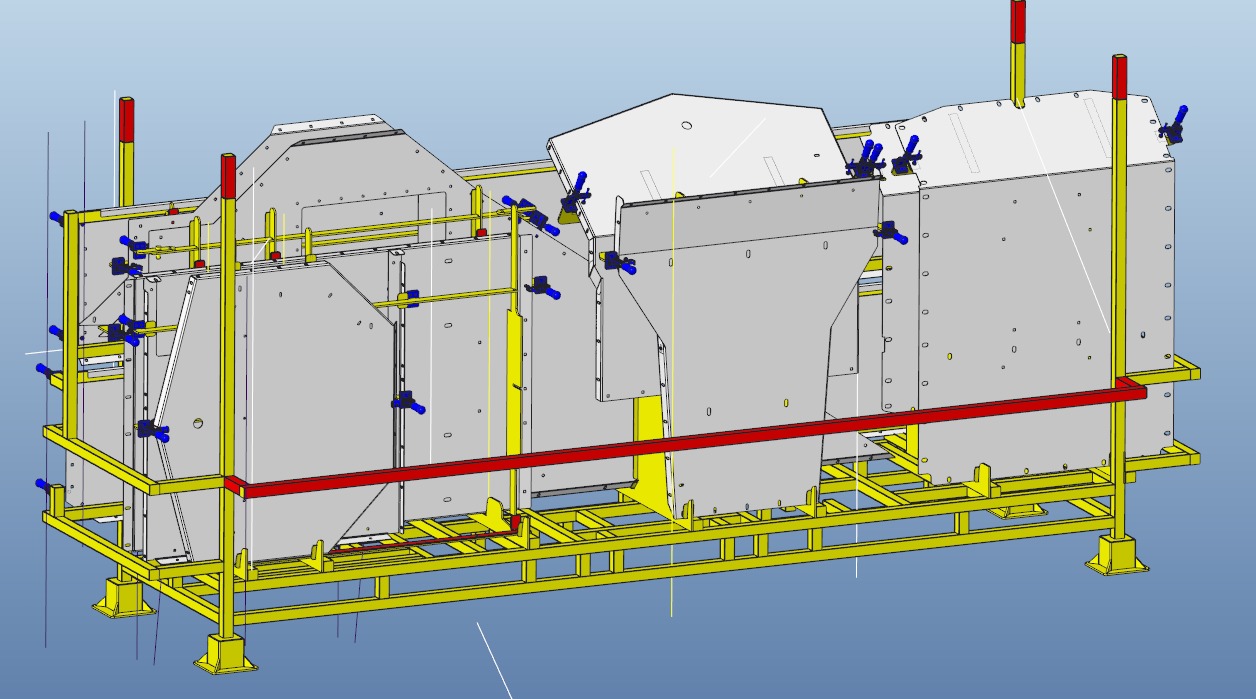Select the yellow foot plate under the front-left post
The height and width of the screenshot is (699, 1256).
(x=226, y=653)
